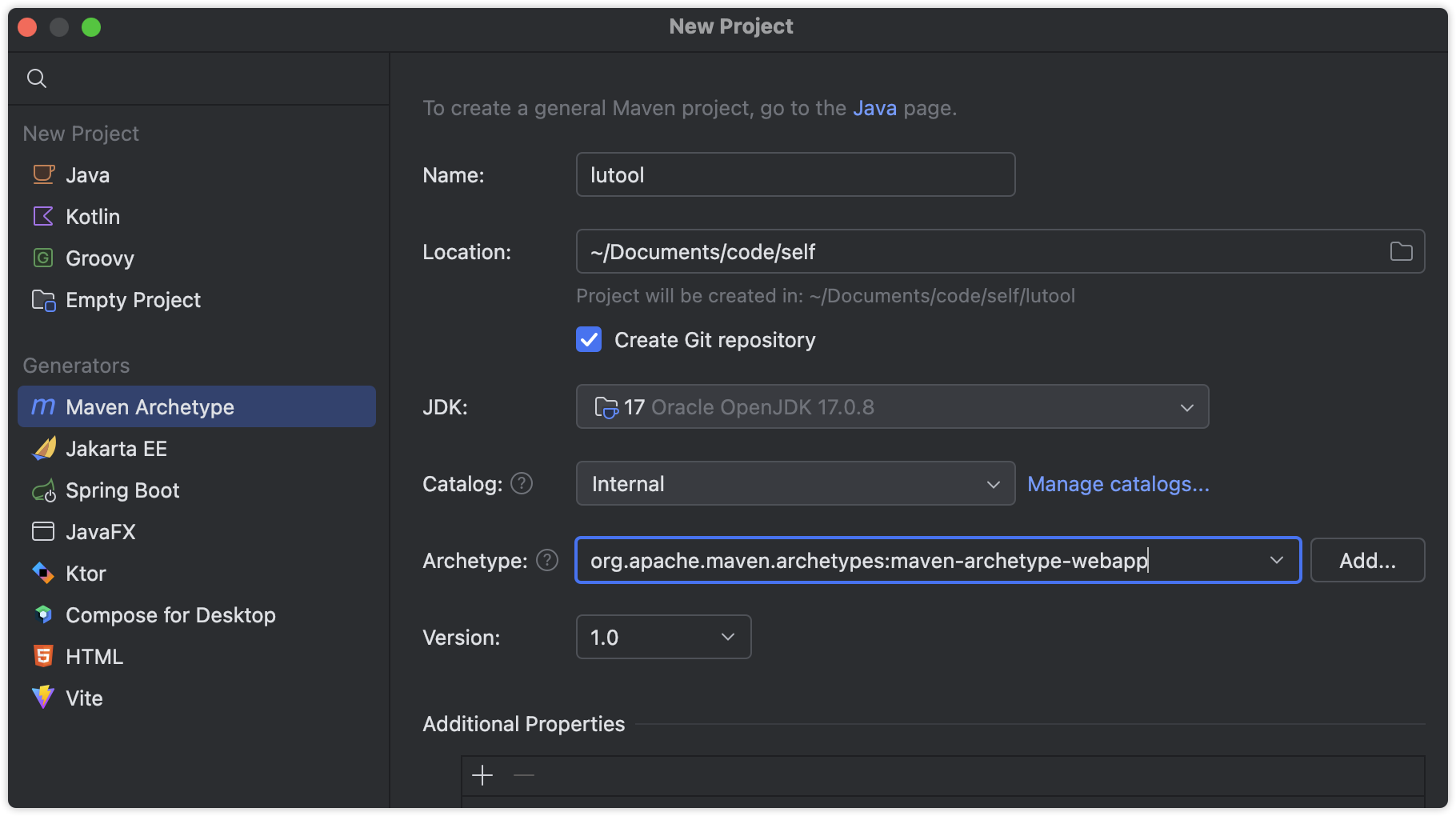The height and width of the screenshot is (816, 1456).
Task: Click the plus icon to add property
Action: (482, 775)
